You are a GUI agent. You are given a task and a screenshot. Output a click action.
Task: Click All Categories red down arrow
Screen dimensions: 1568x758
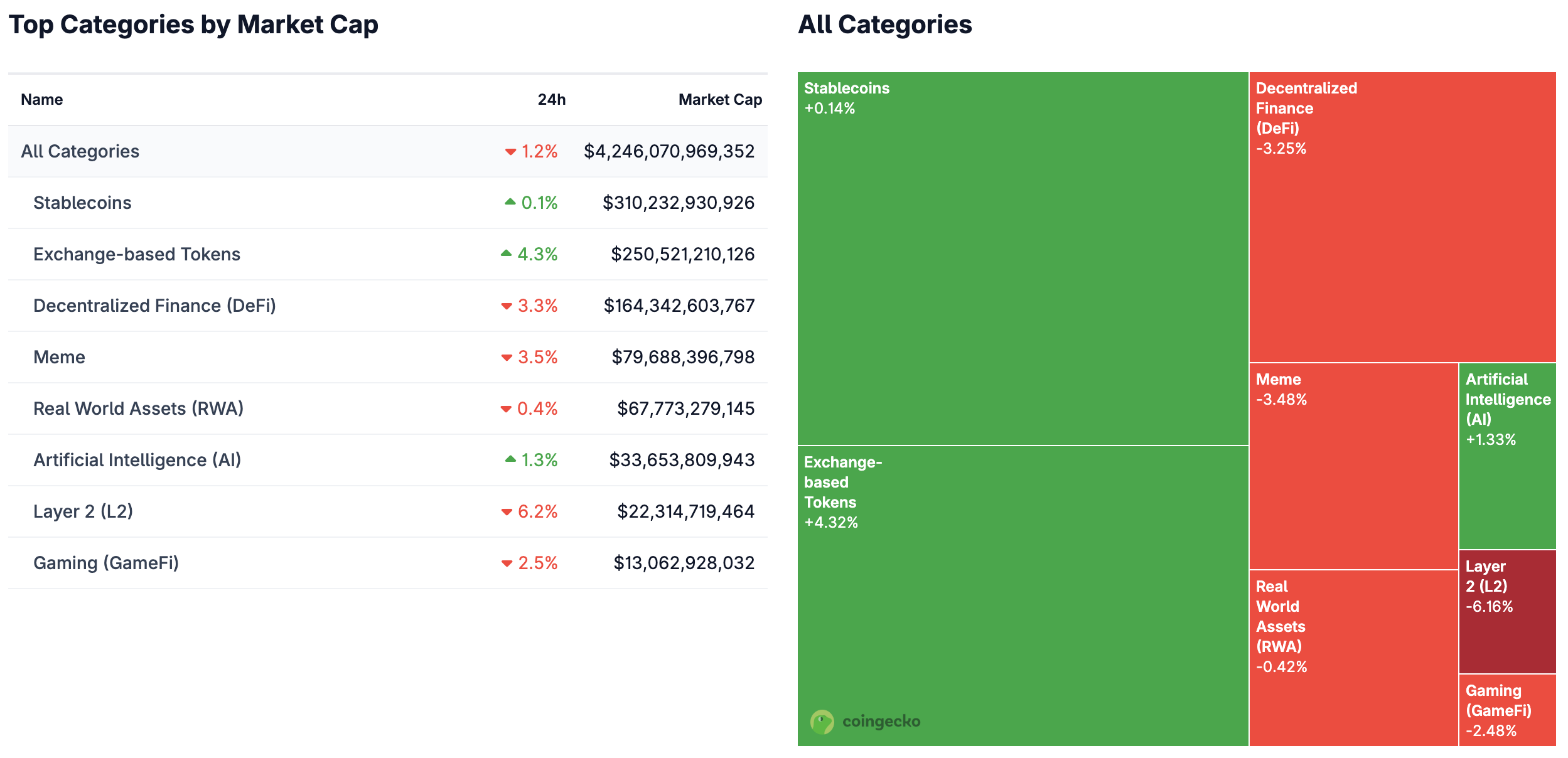pos(510,151)
